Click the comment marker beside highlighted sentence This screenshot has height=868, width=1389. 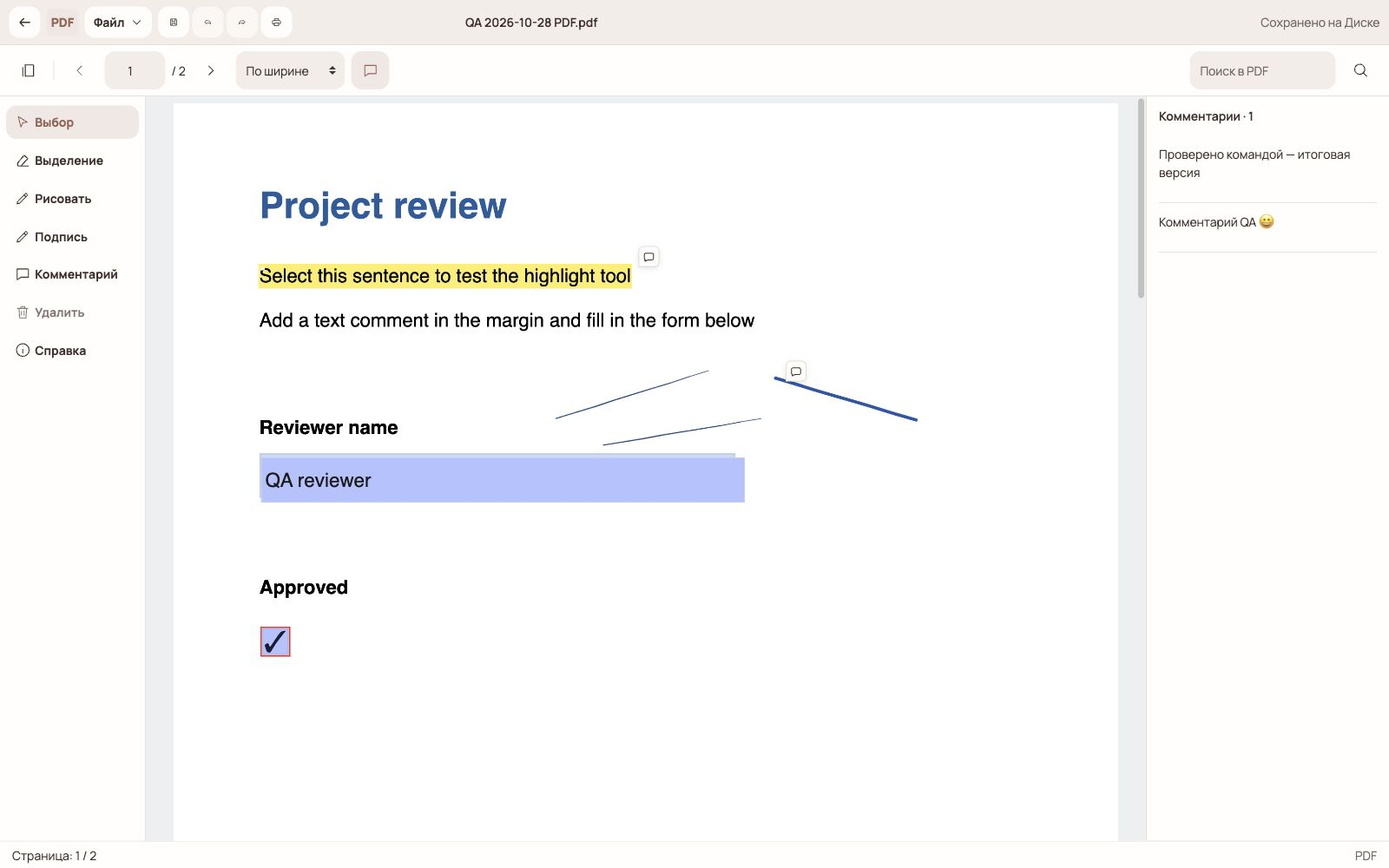click(x=648, y=257)
